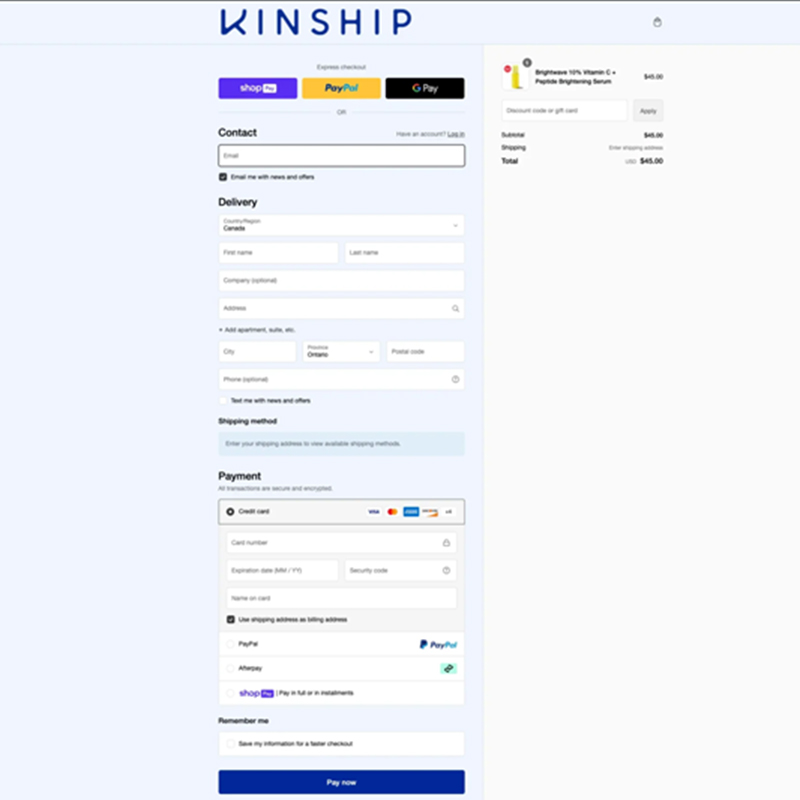Open the shopping bag icon
Screen dimensions: 800x800
click(657, 20)
